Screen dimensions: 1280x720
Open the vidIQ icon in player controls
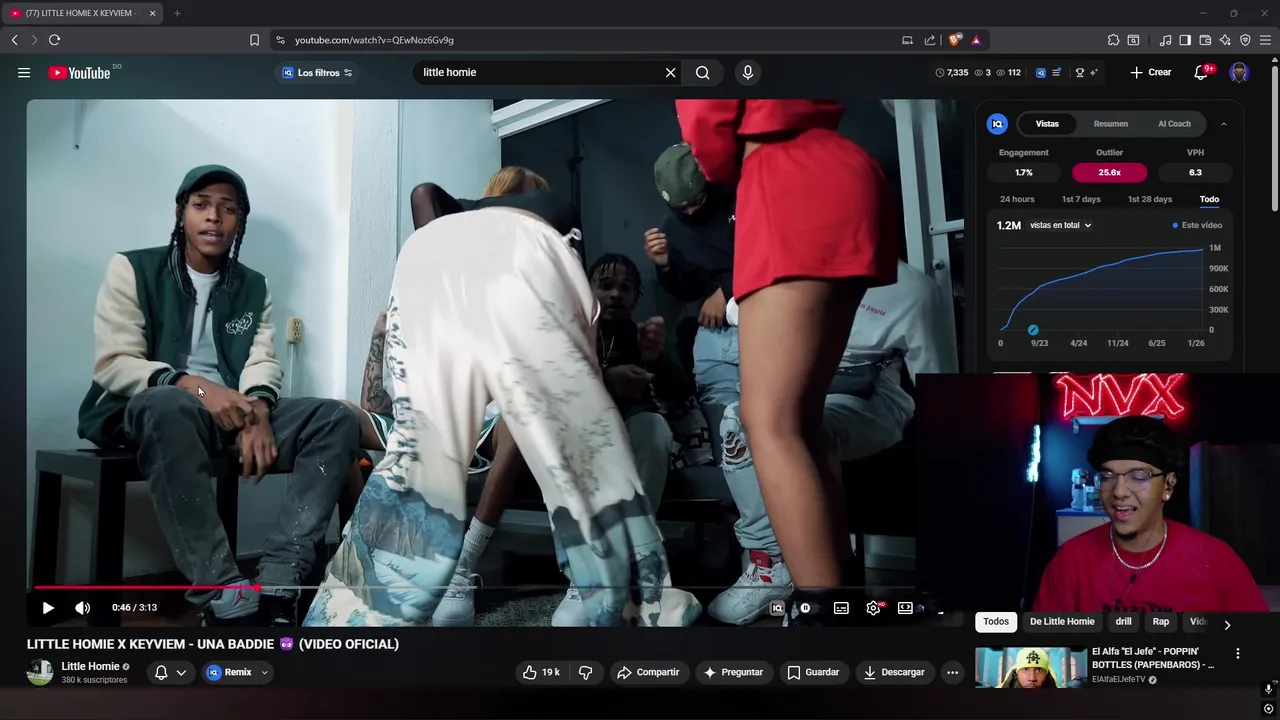pyautogui.click(x=777, y=608)
